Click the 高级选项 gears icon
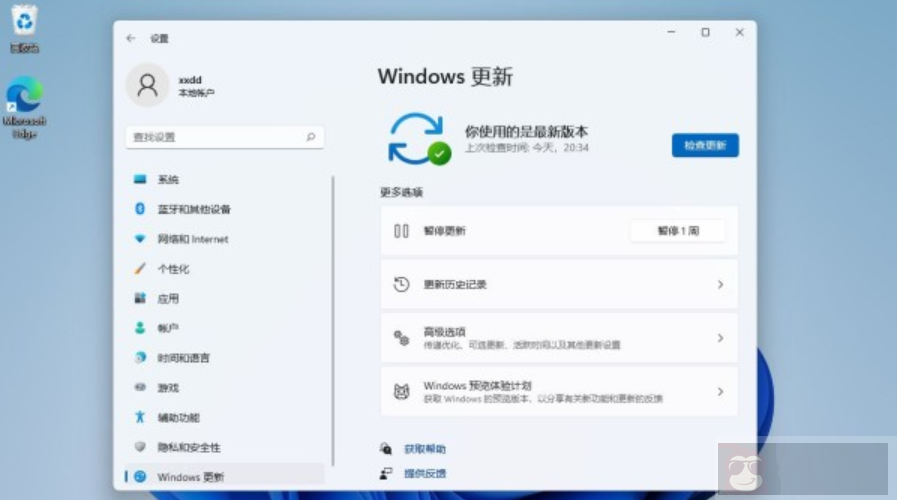 coord(401,338)
